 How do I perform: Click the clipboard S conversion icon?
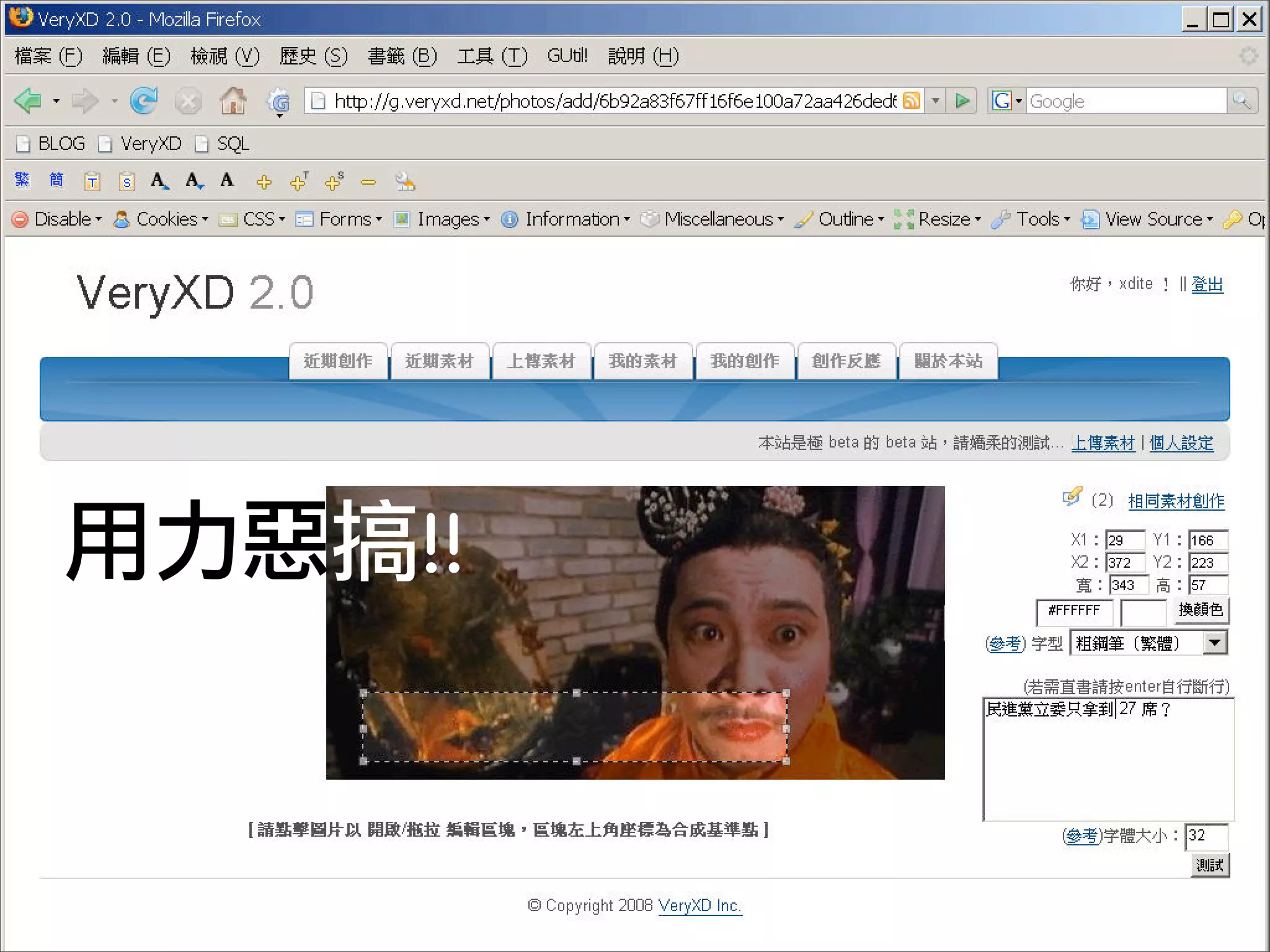tap(127, 181)
